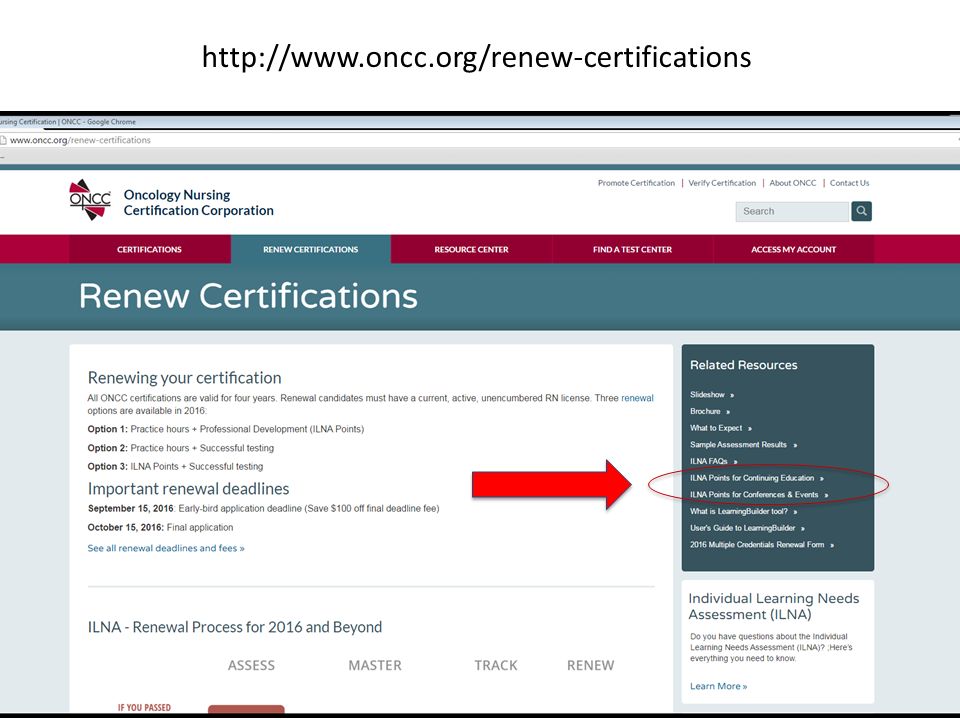This screenshot has width=960, height=720.
Task: Click 'Individual Learning Needs Assessment (ILNA)' heading
Action: tap(773, 606)
